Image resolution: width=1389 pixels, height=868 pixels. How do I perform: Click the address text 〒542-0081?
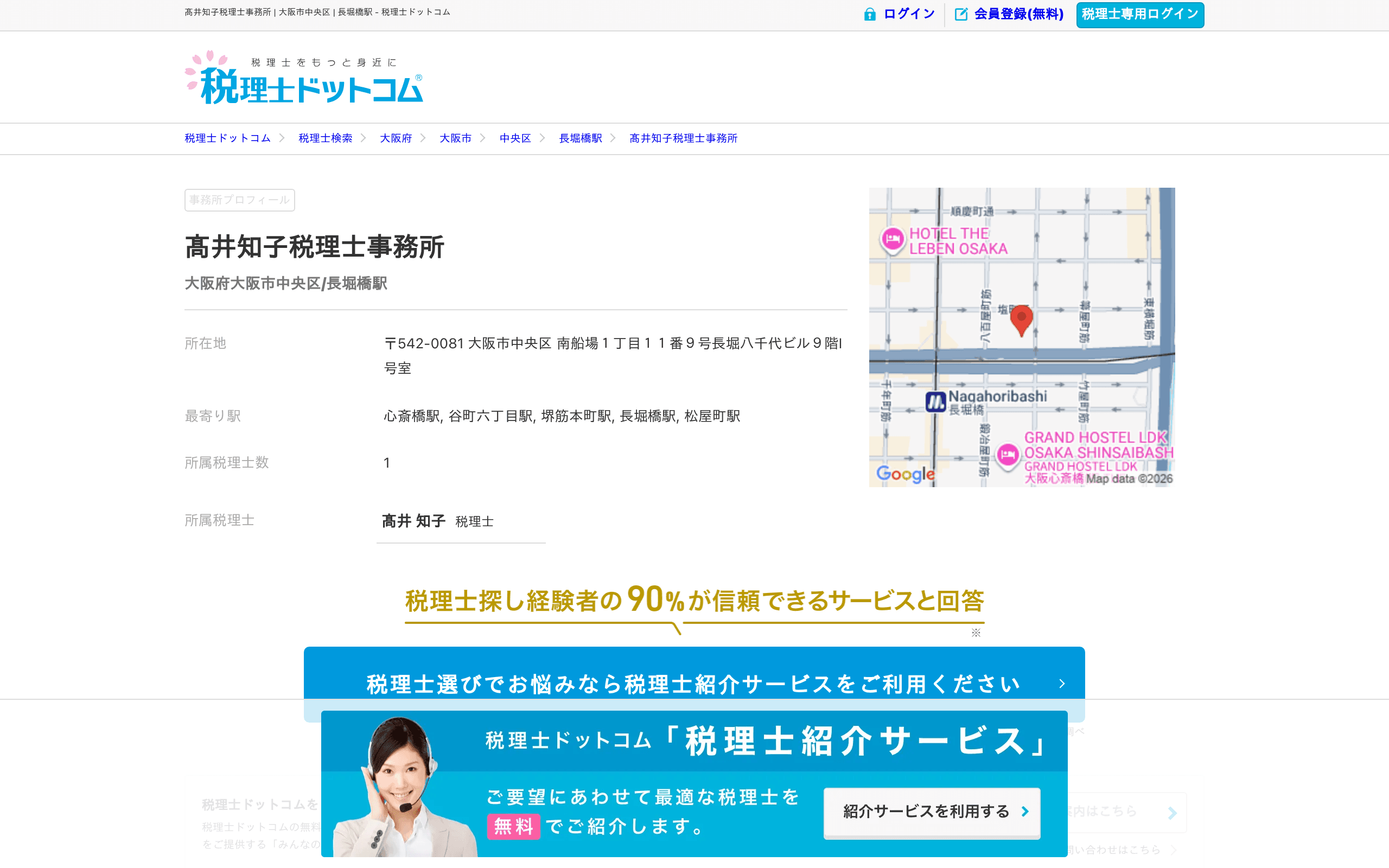coord(613,356)
